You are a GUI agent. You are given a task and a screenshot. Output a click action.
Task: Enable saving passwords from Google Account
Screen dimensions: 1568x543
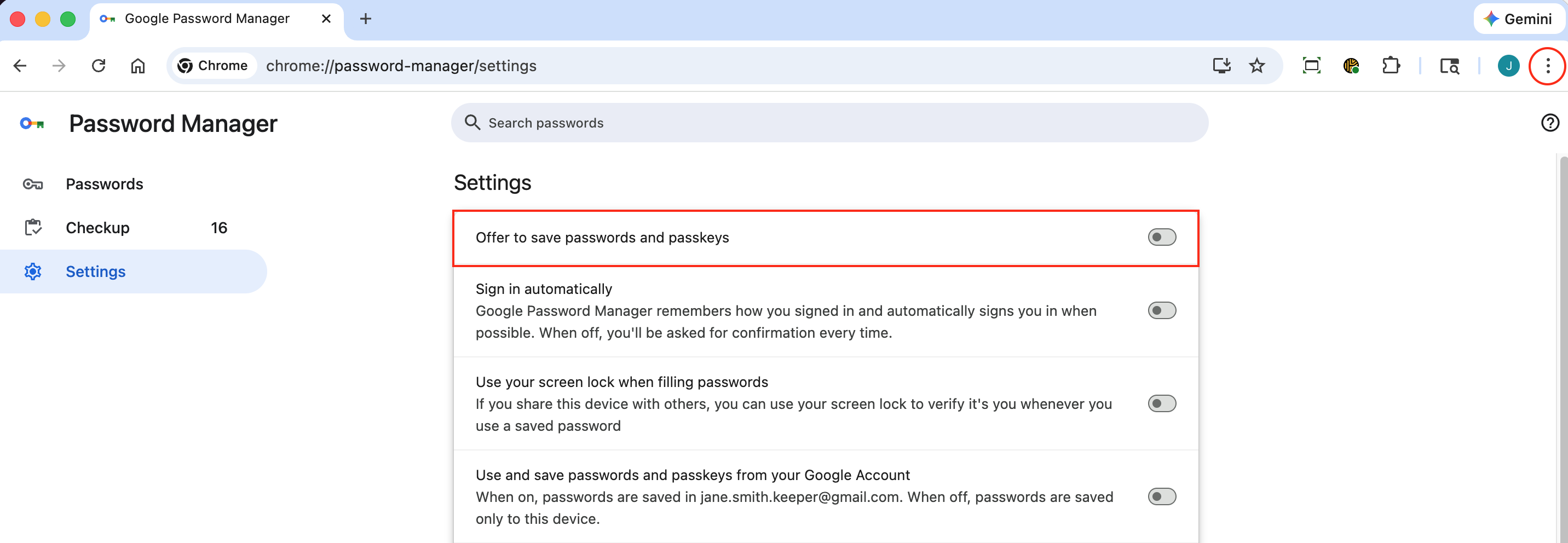pos(1161,496)
